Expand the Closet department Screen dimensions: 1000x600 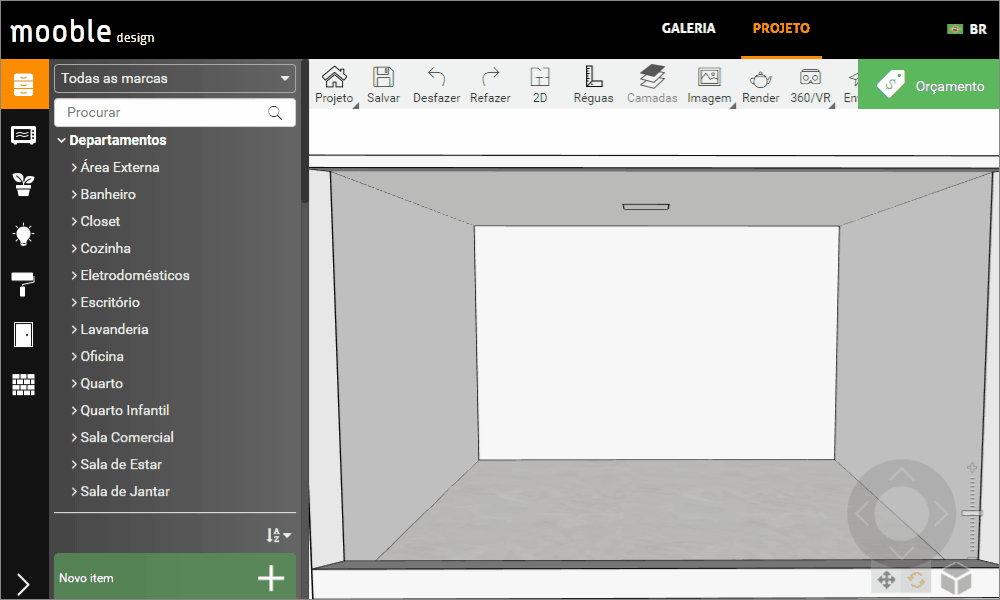coord(95,221)
